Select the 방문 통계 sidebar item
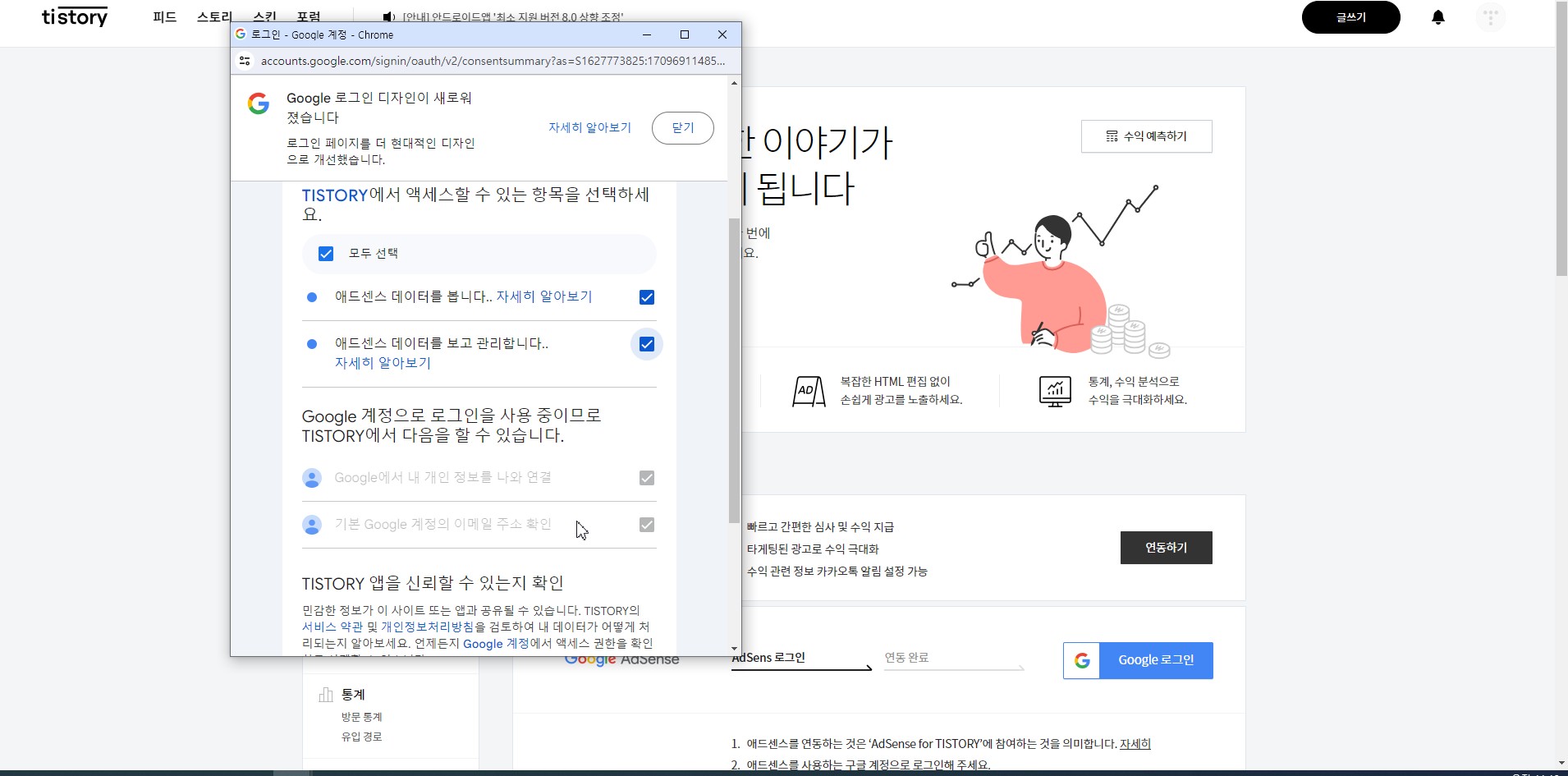 (x=362, y=717)
